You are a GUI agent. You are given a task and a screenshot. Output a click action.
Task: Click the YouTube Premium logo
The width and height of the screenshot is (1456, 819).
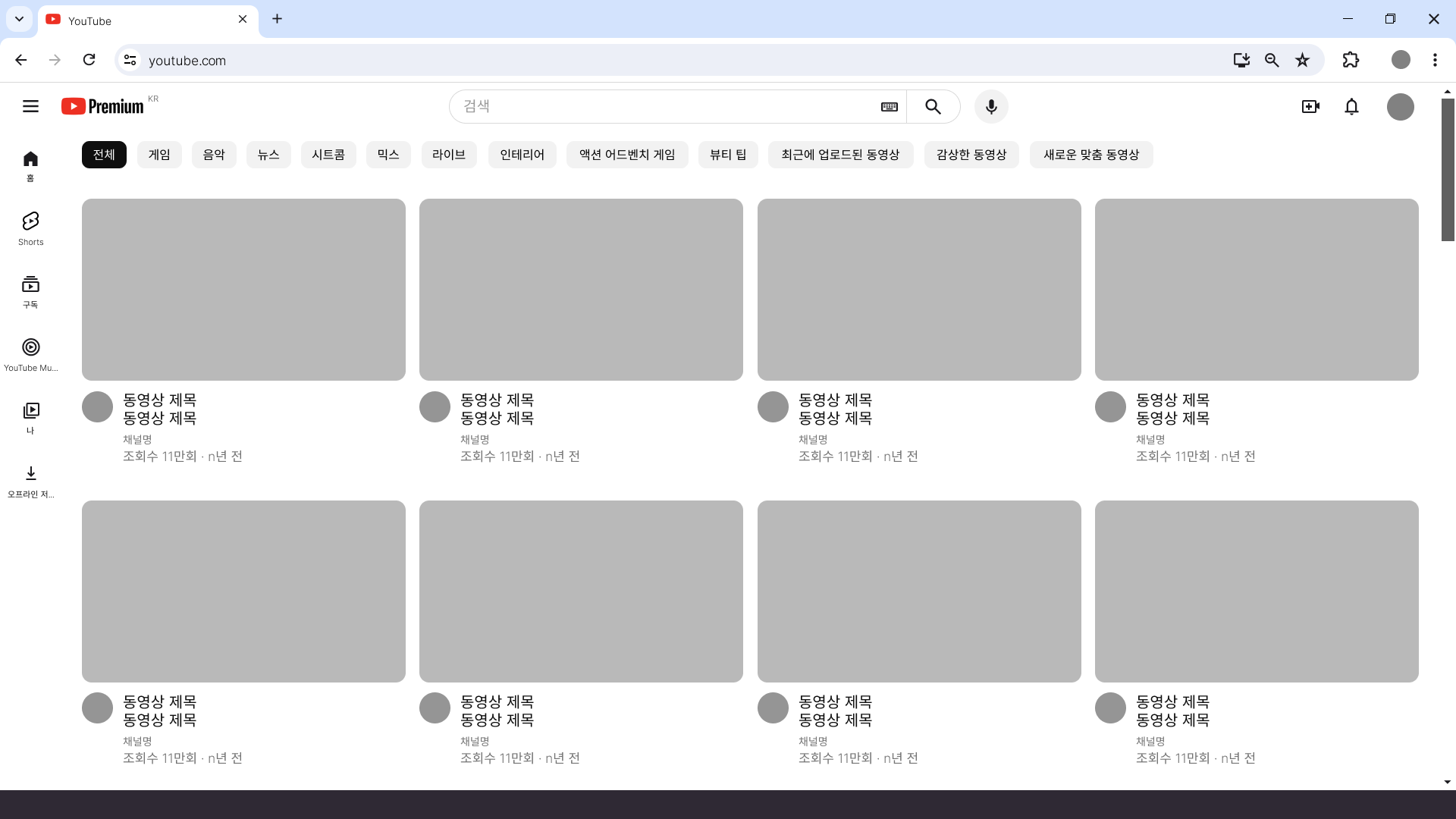pyautogui.click(x=103, y=106)
